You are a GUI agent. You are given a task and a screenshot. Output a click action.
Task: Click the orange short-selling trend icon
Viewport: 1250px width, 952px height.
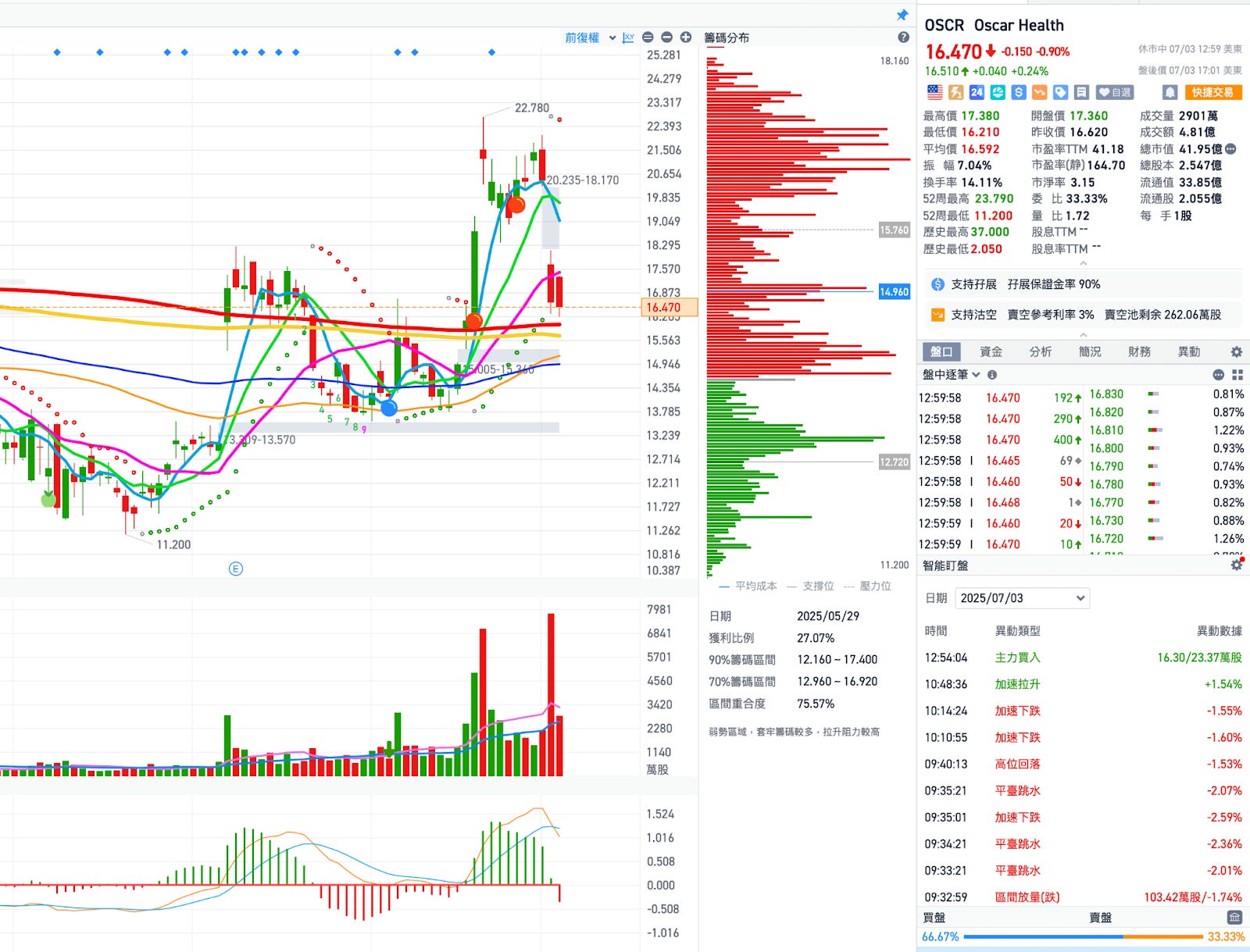pos(1039,92)
